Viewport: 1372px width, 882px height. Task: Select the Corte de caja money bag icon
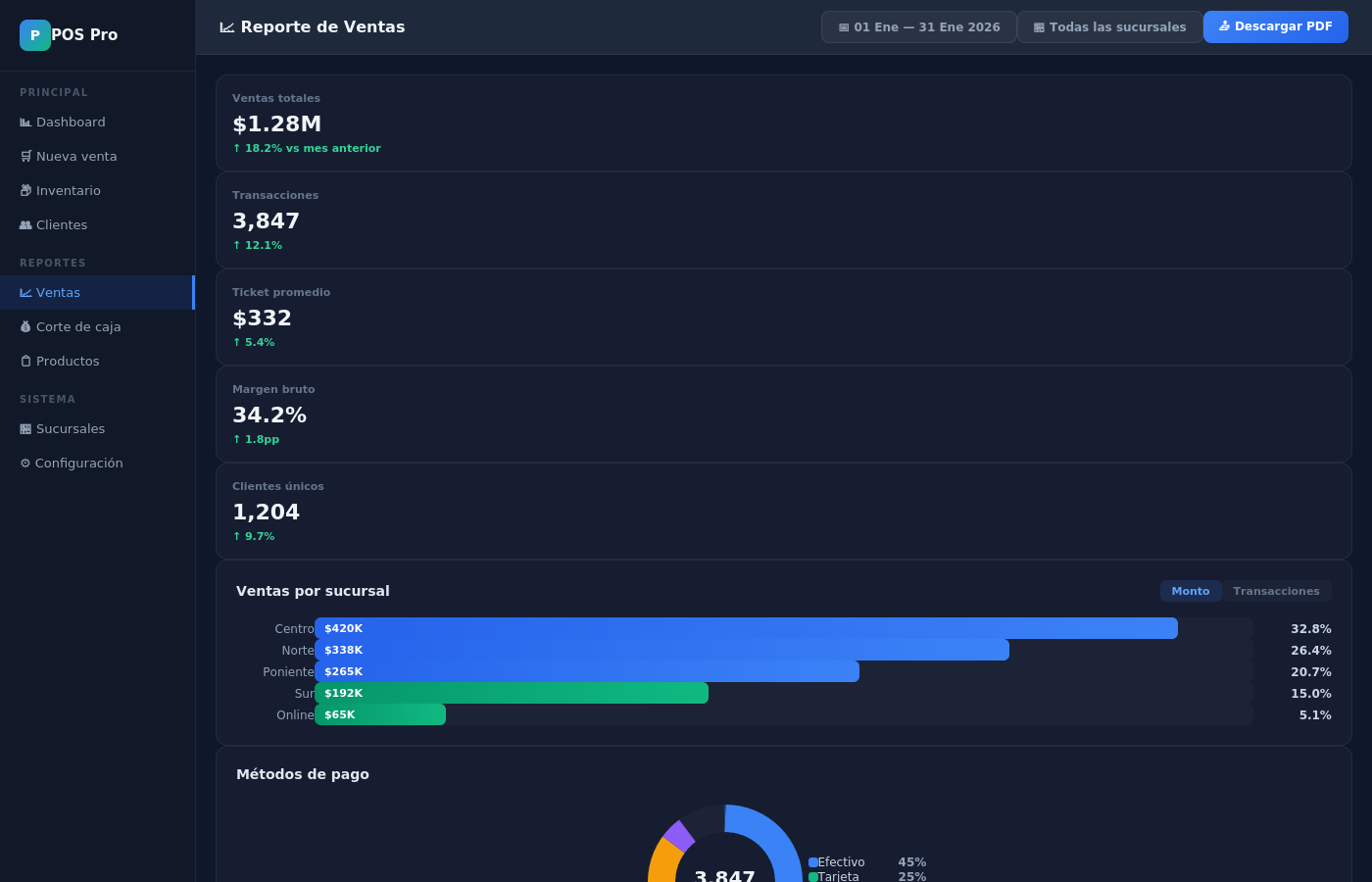pyautogui.click(x=25, y=327)
